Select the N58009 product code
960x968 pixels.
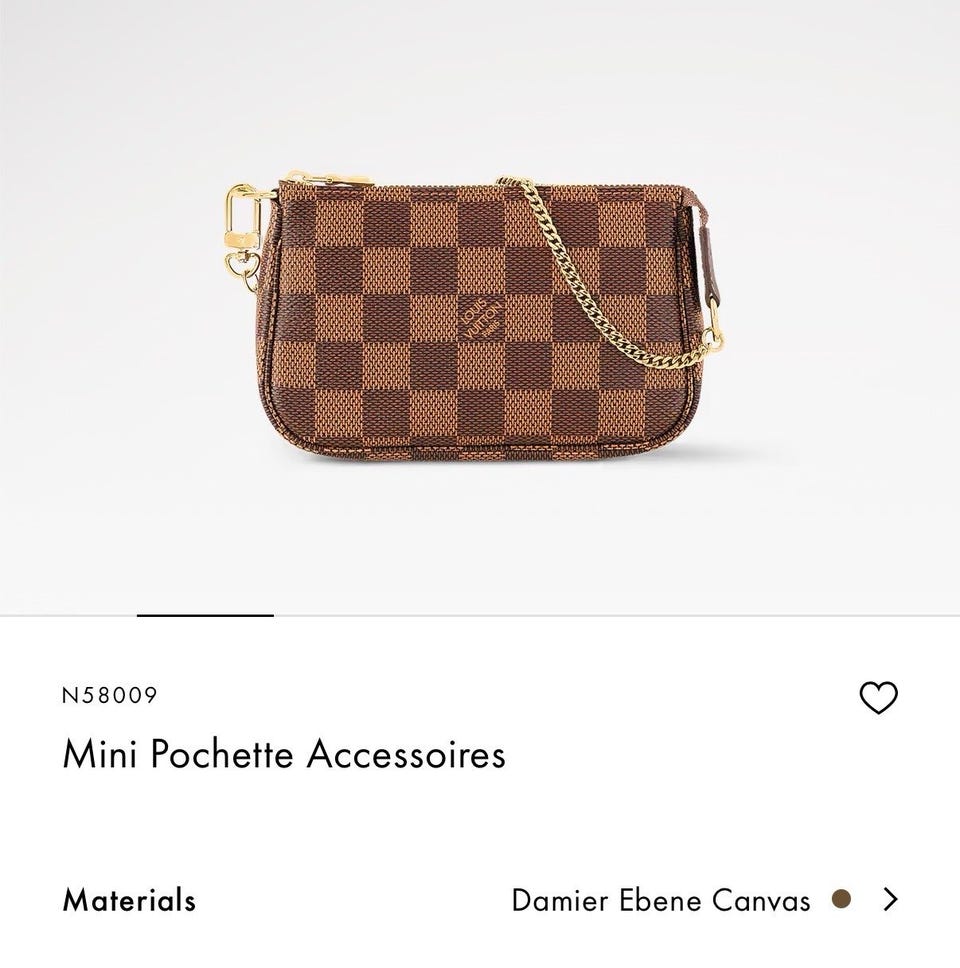[110, 696]
